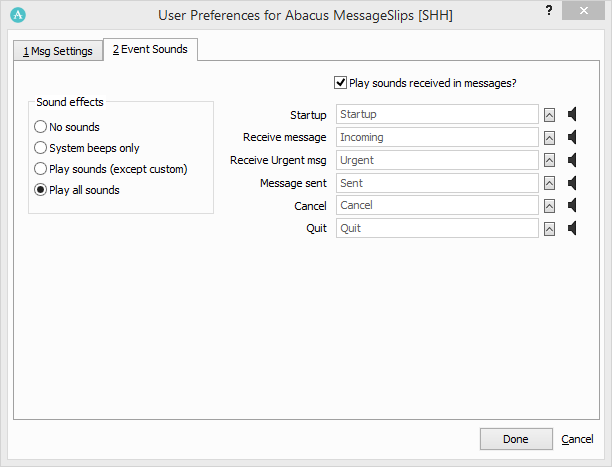This screenshot has width=612, height=467.
Task: Click the Startup sound field
Action: pyautogui.click(x=437, y=114)
